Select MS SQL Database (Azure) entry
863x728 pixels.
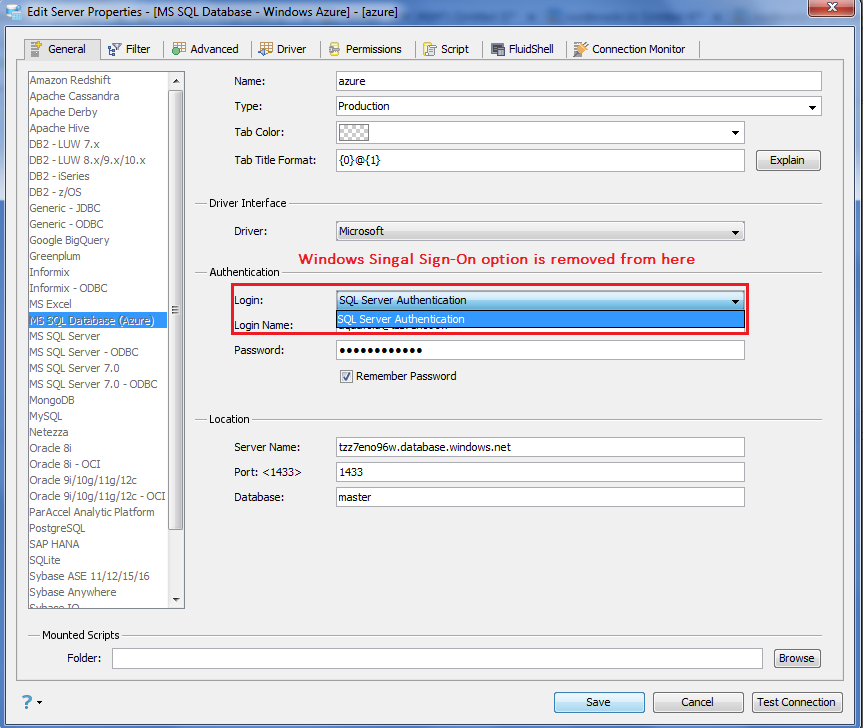pos(97,320)
